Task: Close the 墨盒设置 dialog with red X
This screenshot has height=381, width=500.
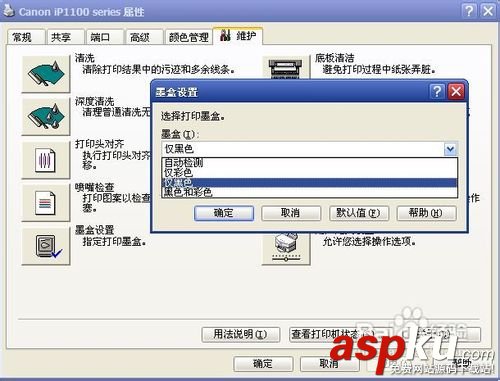Action: 456,91
